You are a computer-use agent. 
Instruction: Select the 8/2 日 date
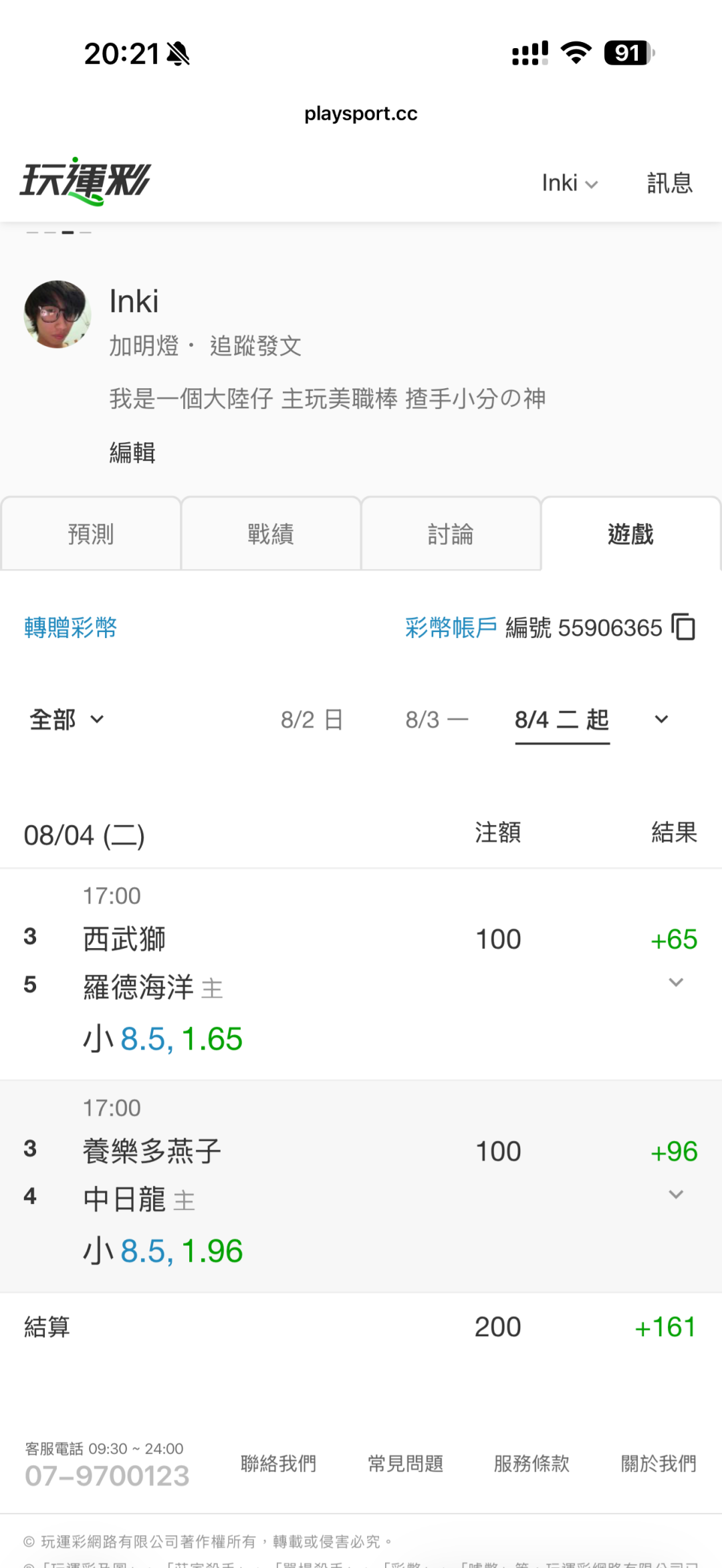[x=312, y=720]
